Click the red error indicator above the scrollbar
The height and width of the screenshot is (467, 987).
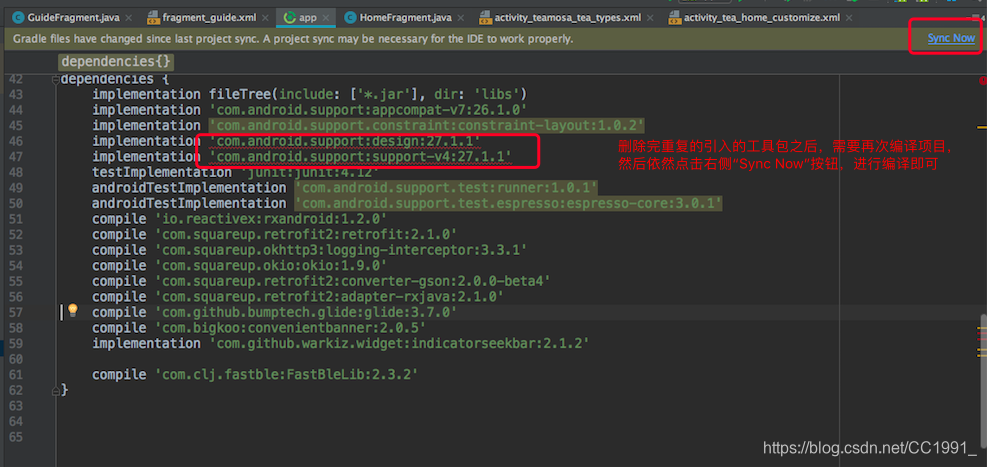click(982, 81)
